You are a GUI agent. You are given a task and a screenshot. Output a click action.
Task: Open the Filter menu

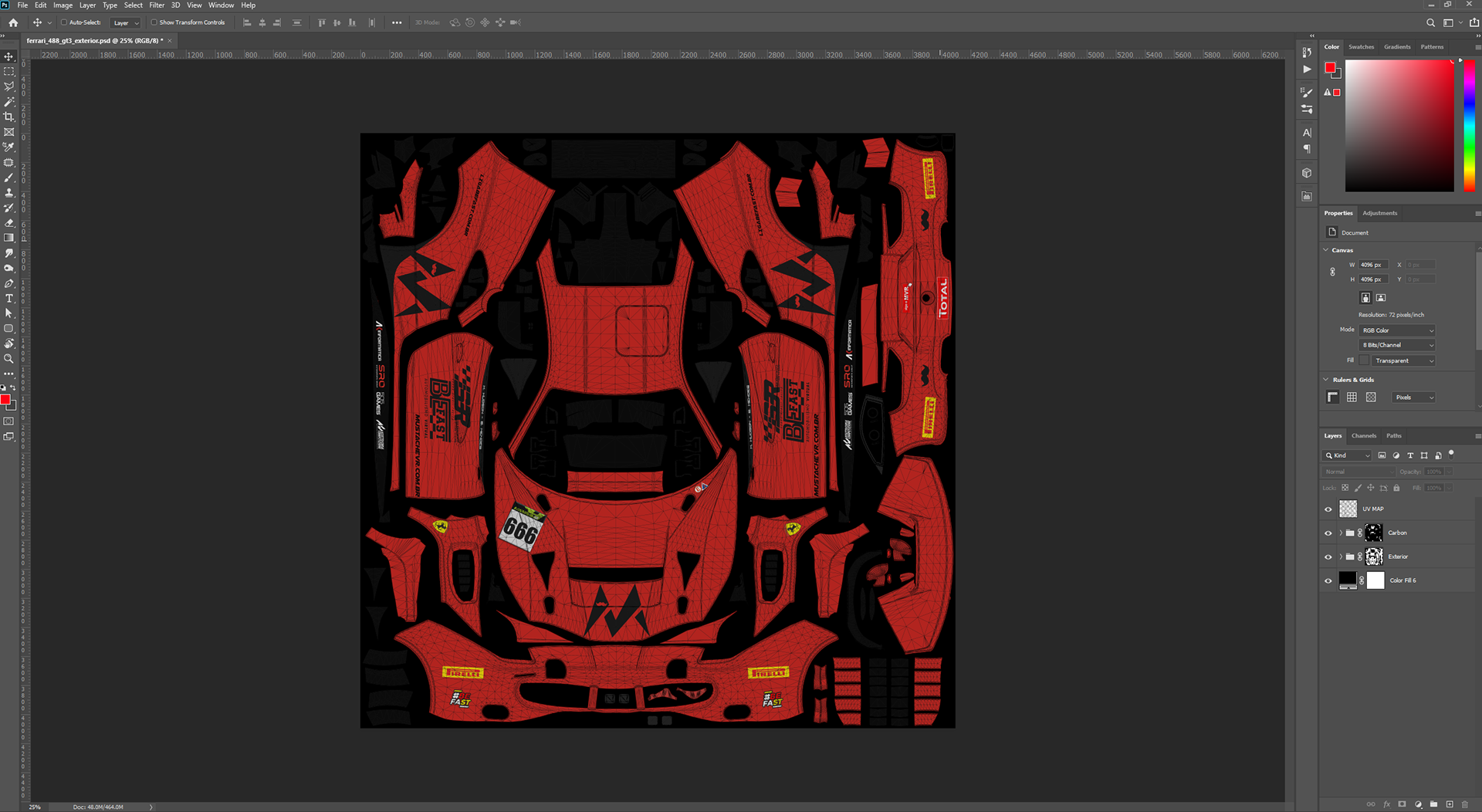157,5
